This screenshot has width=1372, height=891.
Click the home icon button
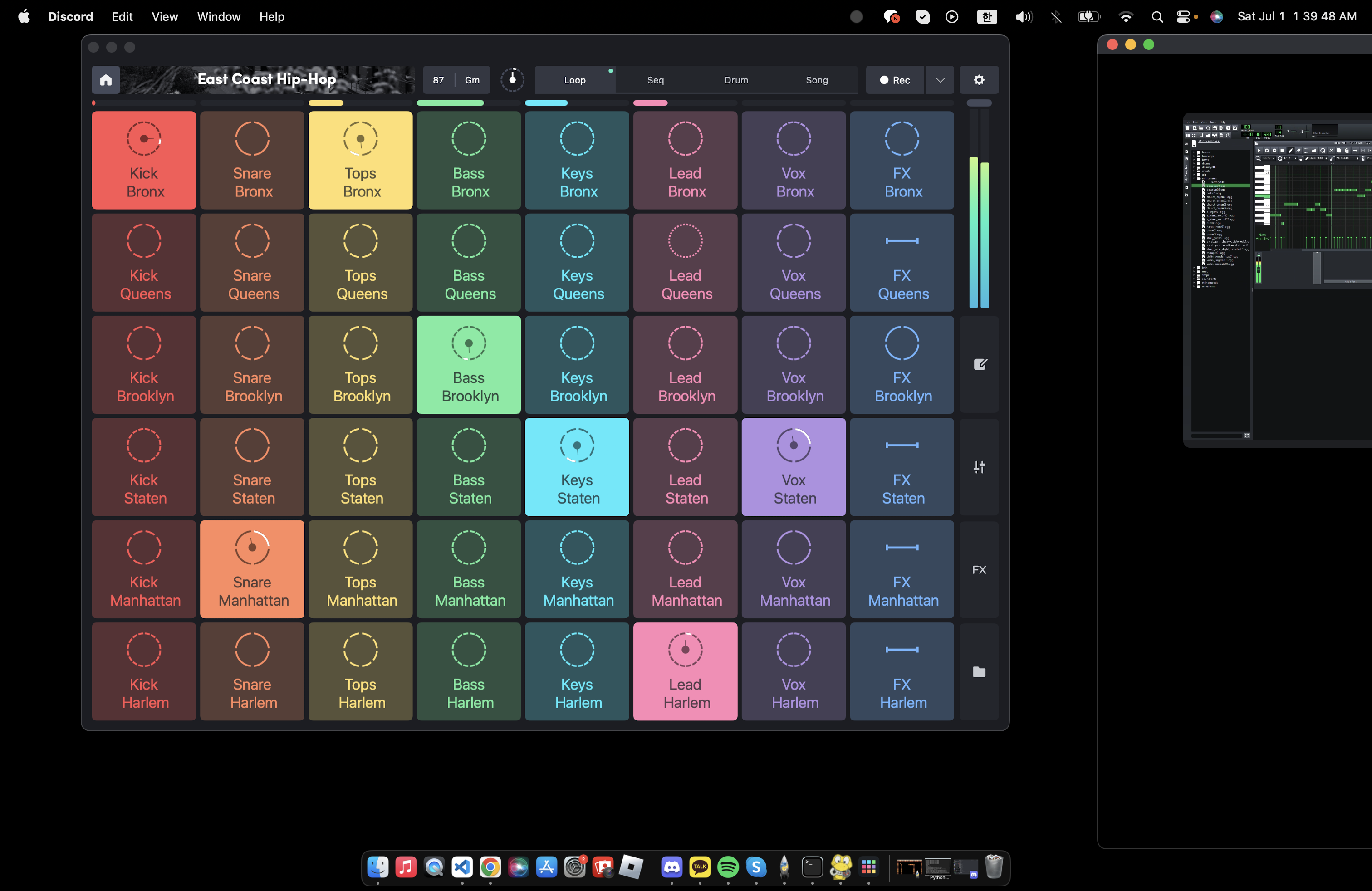coord(106,79)
